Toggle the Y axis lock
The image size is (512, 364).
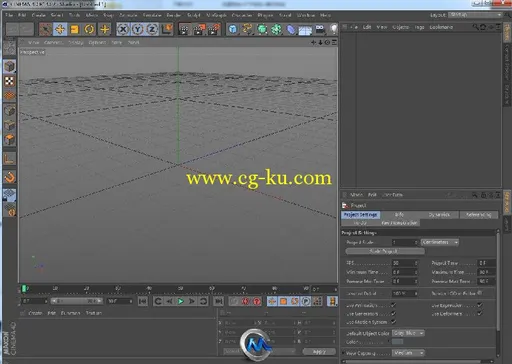tap(138, 29)
